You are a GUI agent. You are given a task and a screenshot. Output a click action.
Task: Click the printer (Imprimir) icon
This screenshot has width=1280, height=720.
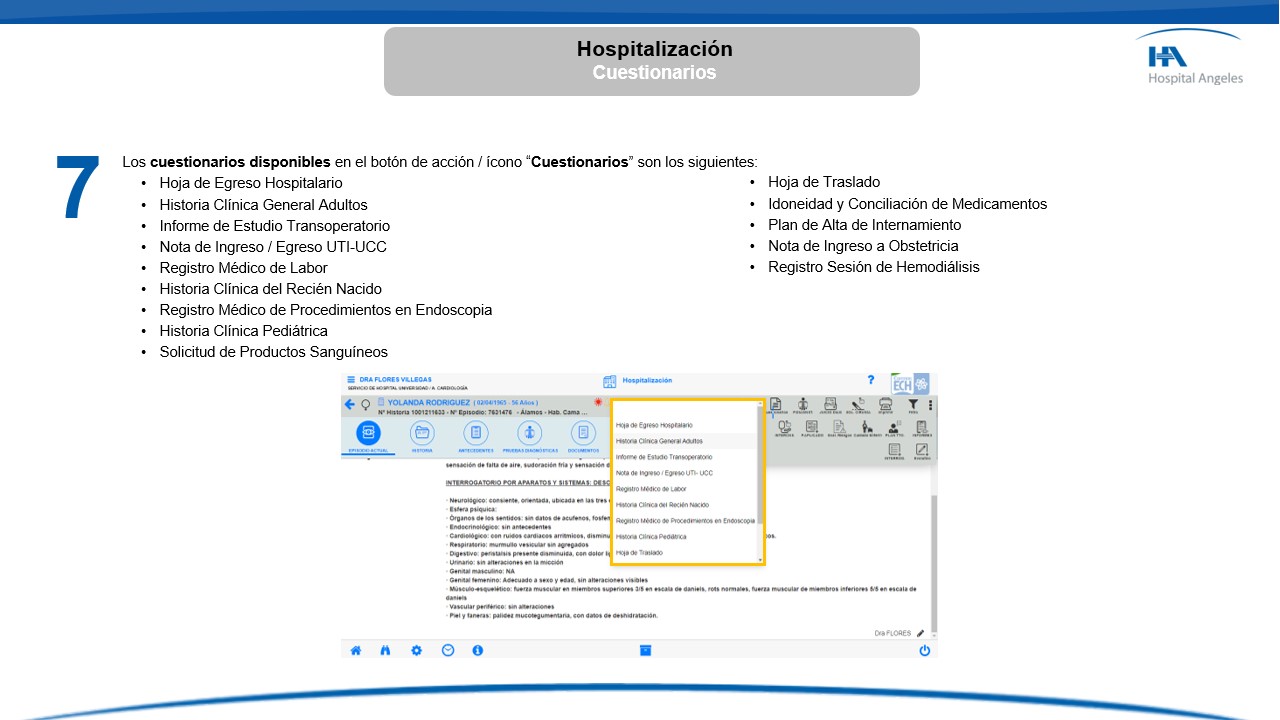(x=885, y=405)
